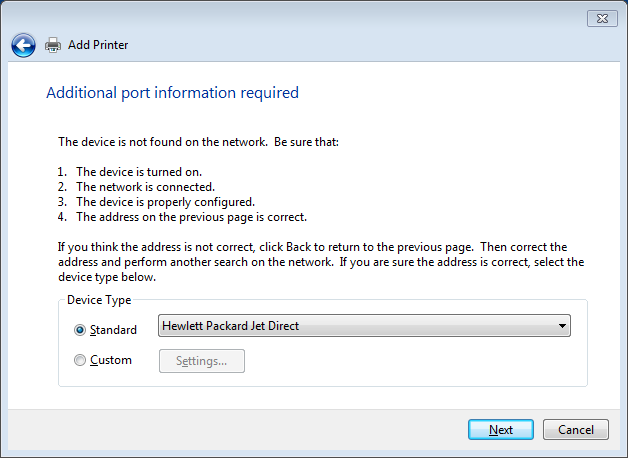Click 'The device is properly configured' item

tap(165, 202)
